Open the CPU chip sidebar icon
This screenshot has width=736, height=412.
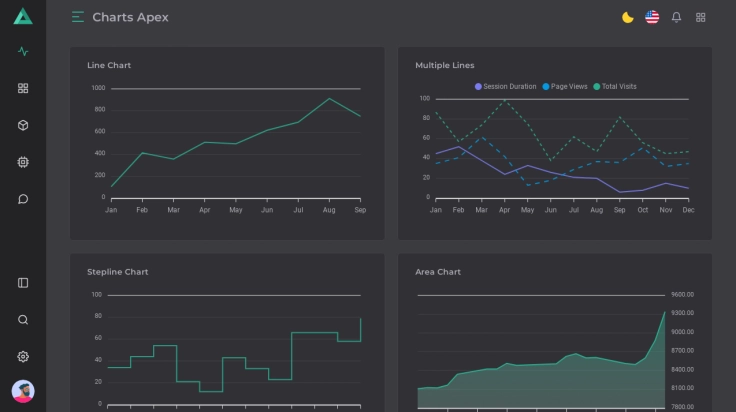[x=23, y=162]
